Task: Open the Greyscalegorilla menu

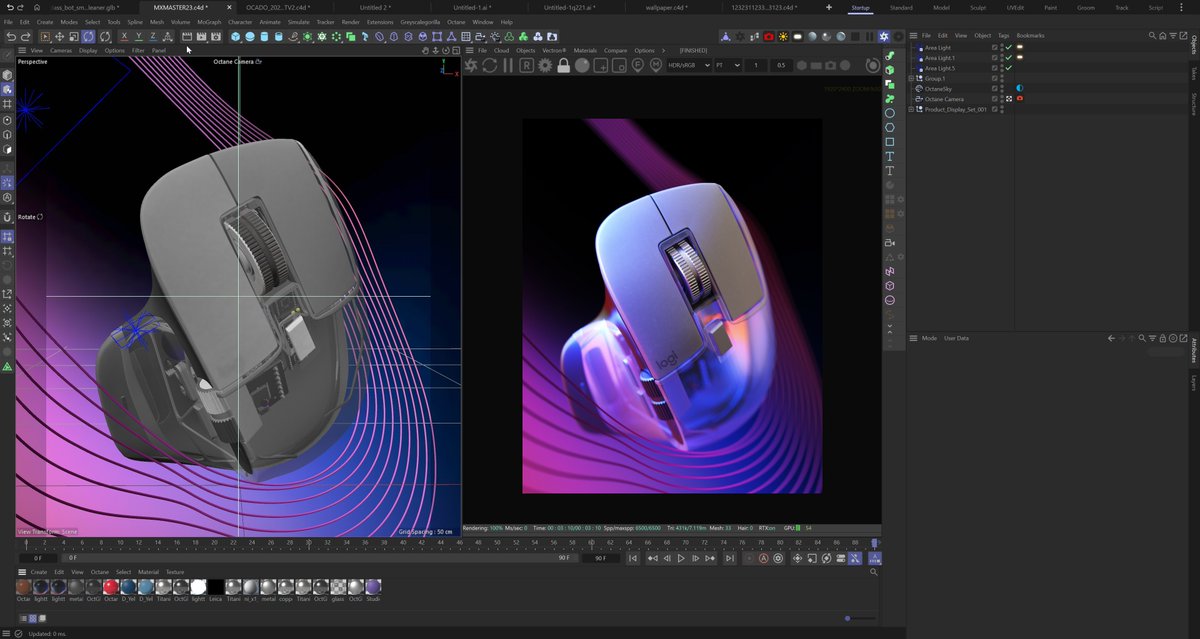Action: [x=420, y=21]
